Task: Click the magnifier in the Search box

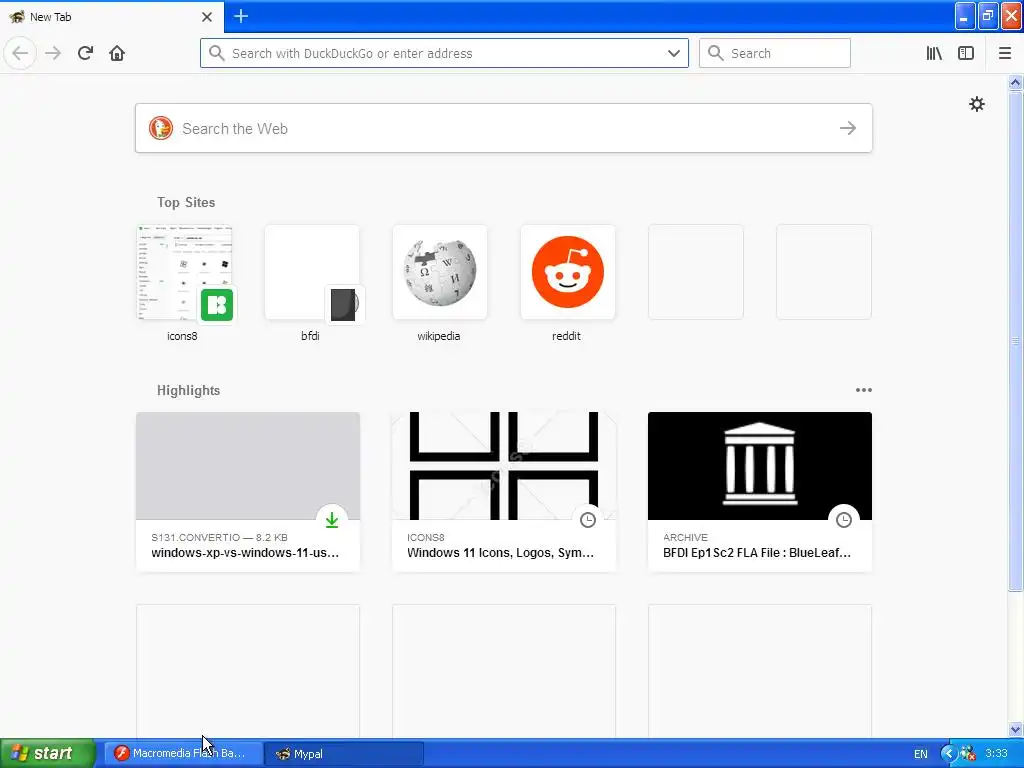Action: tap(716, 53)
